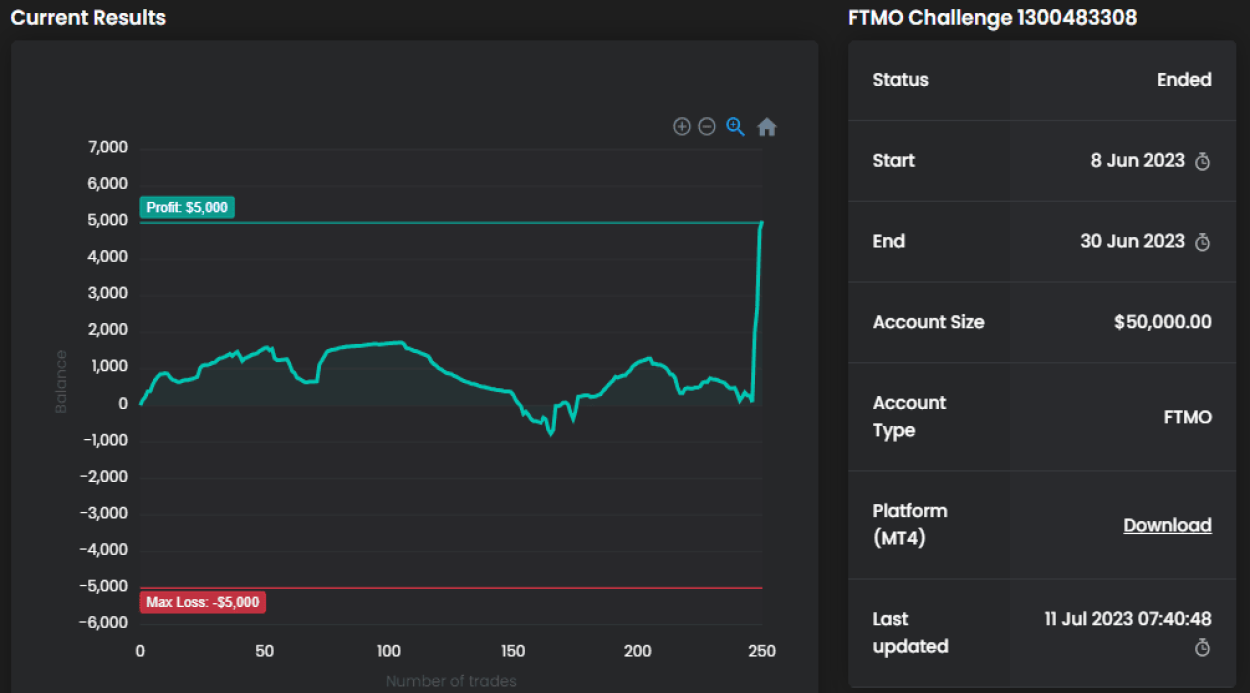Click clock icon beside End date

click(x=1203, y=242)
